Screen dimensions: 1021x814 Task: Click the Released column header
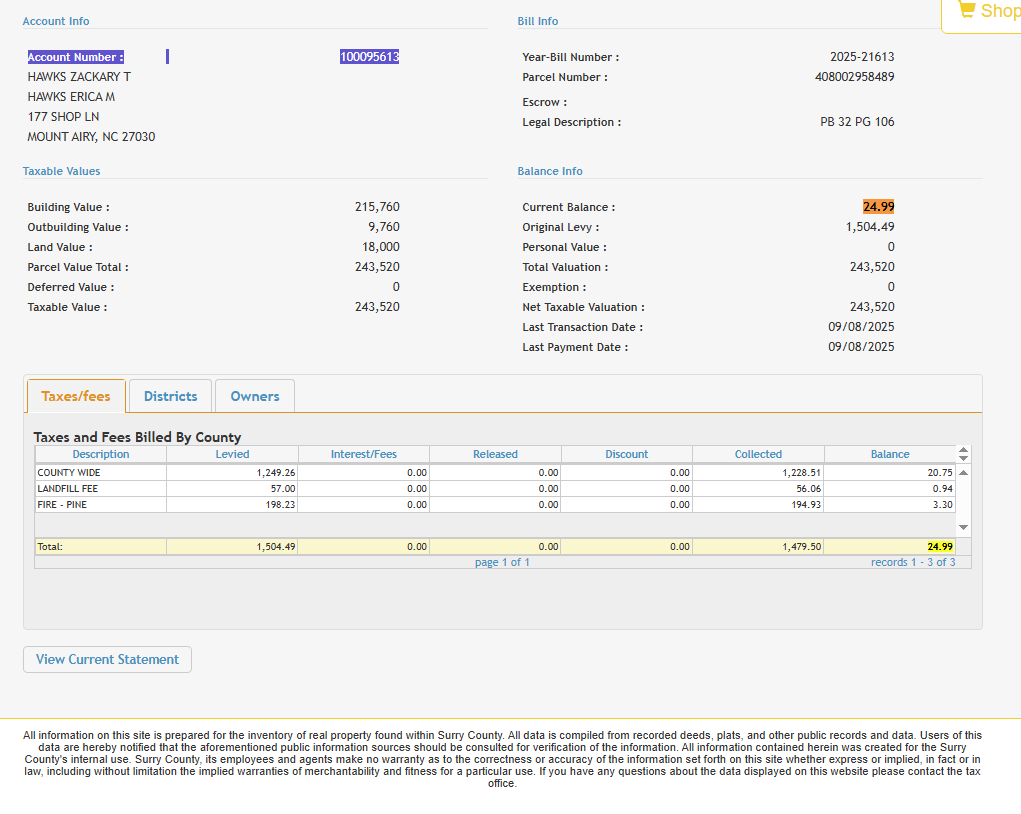tap(495, 454)
